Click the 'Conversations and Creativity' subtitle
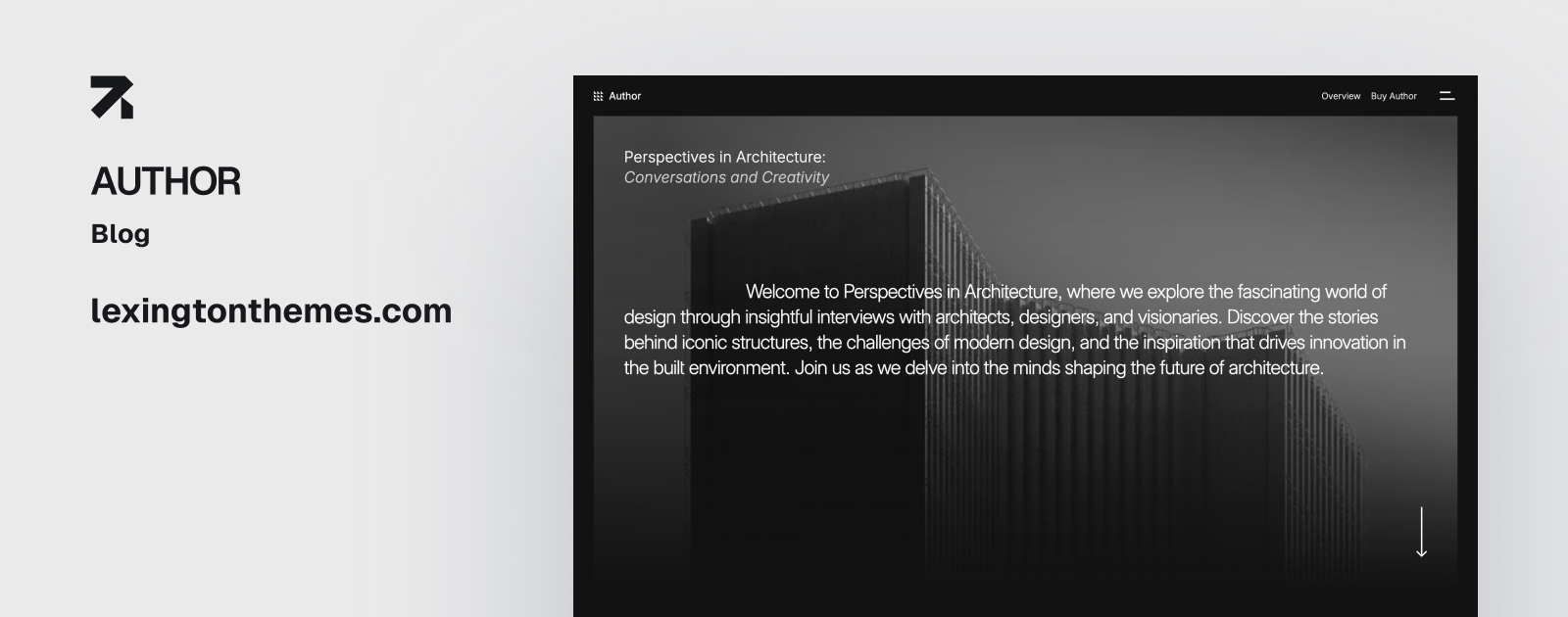Viewport: 1568px width, 617px height. click(x=726, y=177)
